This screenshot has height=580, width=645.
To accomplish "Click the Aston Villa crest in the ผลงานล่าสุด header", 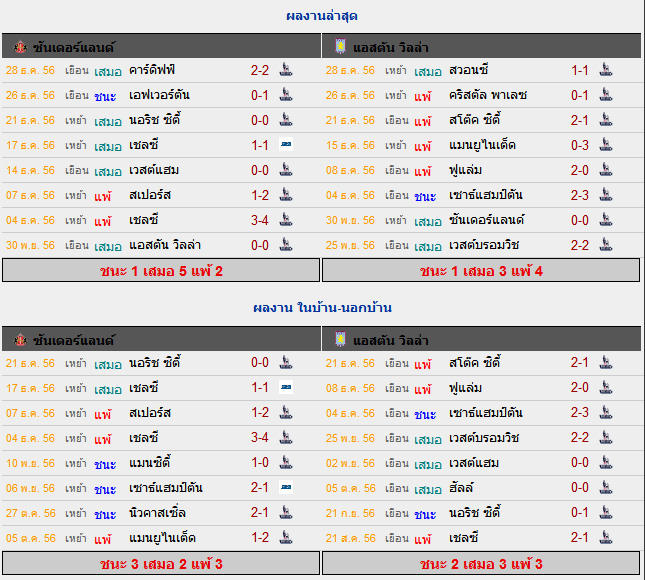I will pos(340,46).
